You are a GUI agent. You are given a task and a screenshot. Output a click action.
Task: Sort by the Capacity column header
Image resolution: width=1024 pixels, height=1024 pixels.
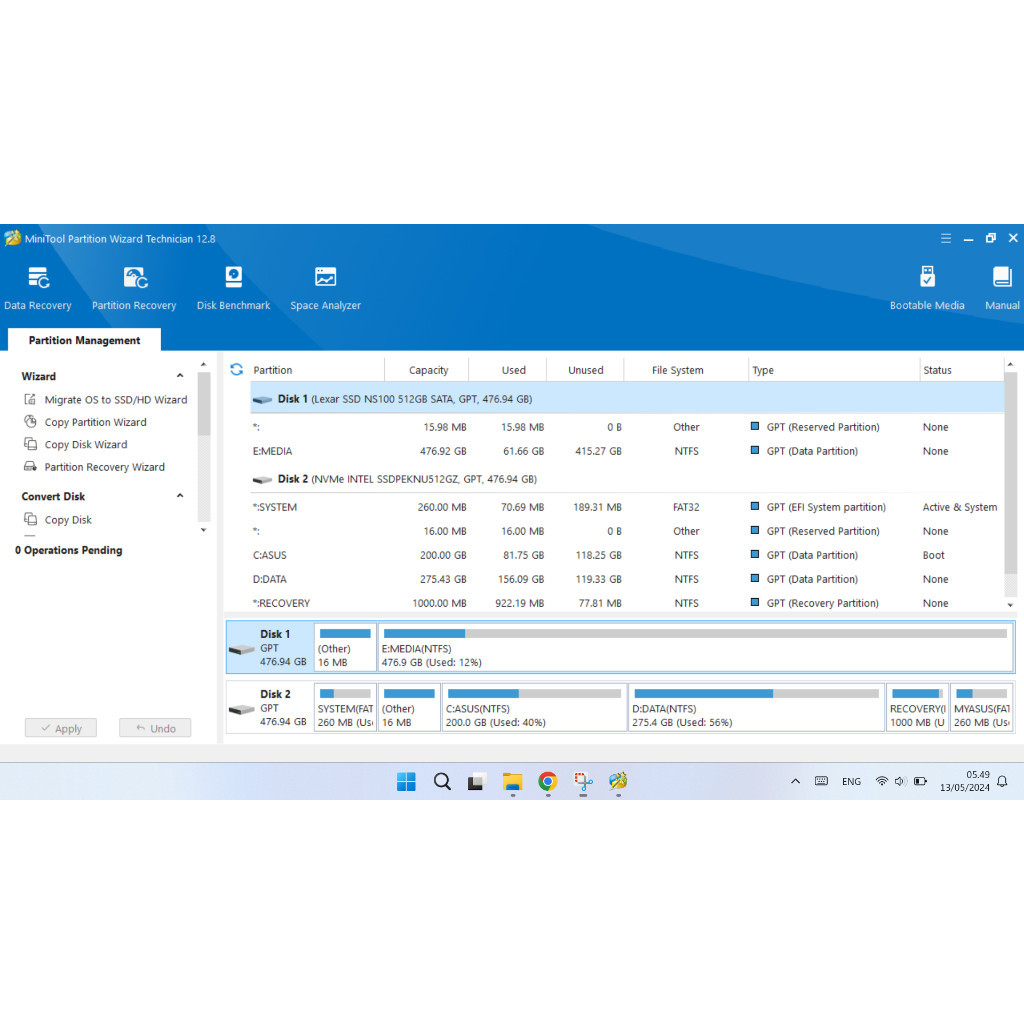click(428, 370)
